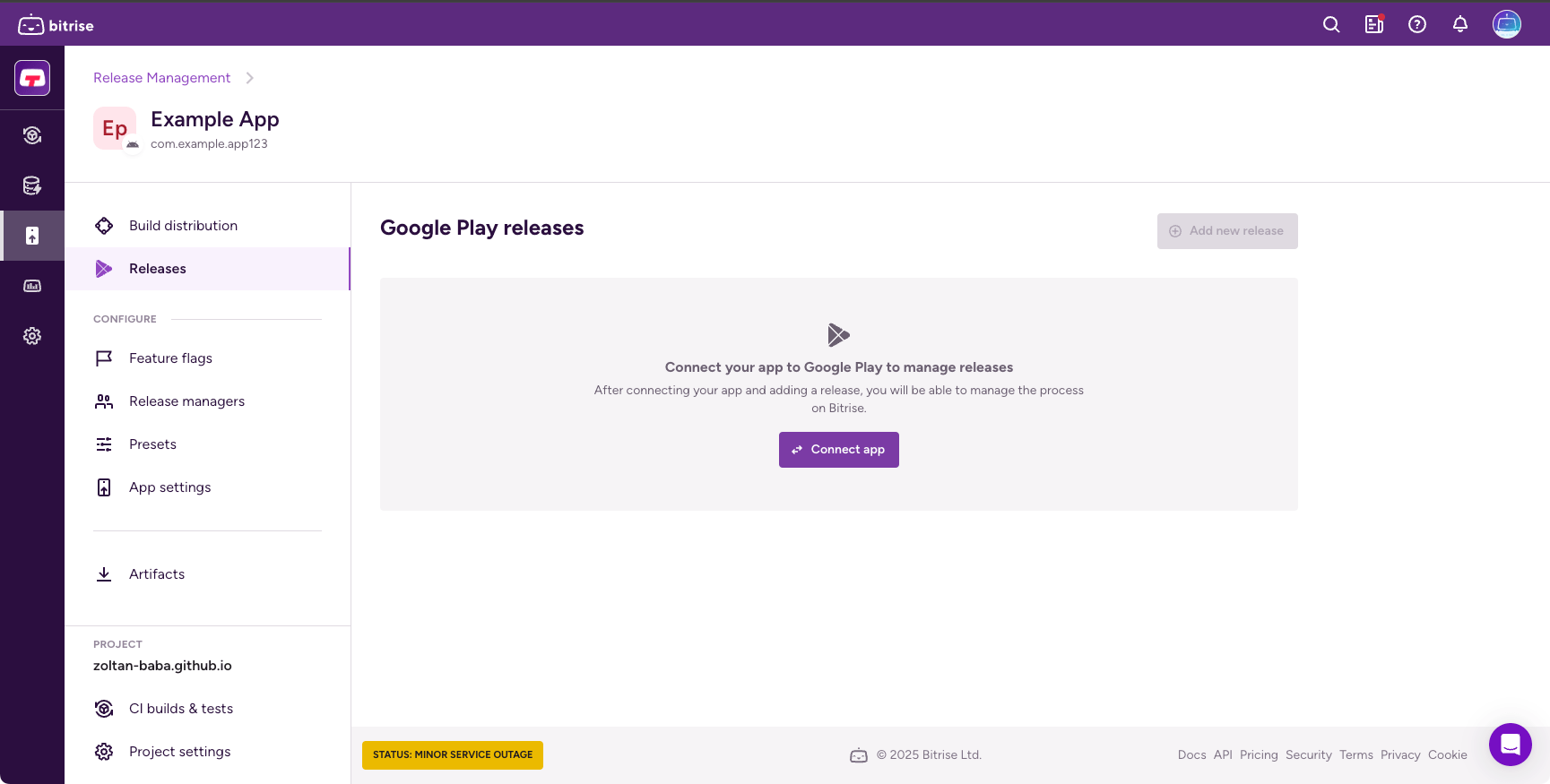Viewport: 1550px width, 784px height.
Task: Click the Google Play icon in empty state
Action: pos(839,335)
